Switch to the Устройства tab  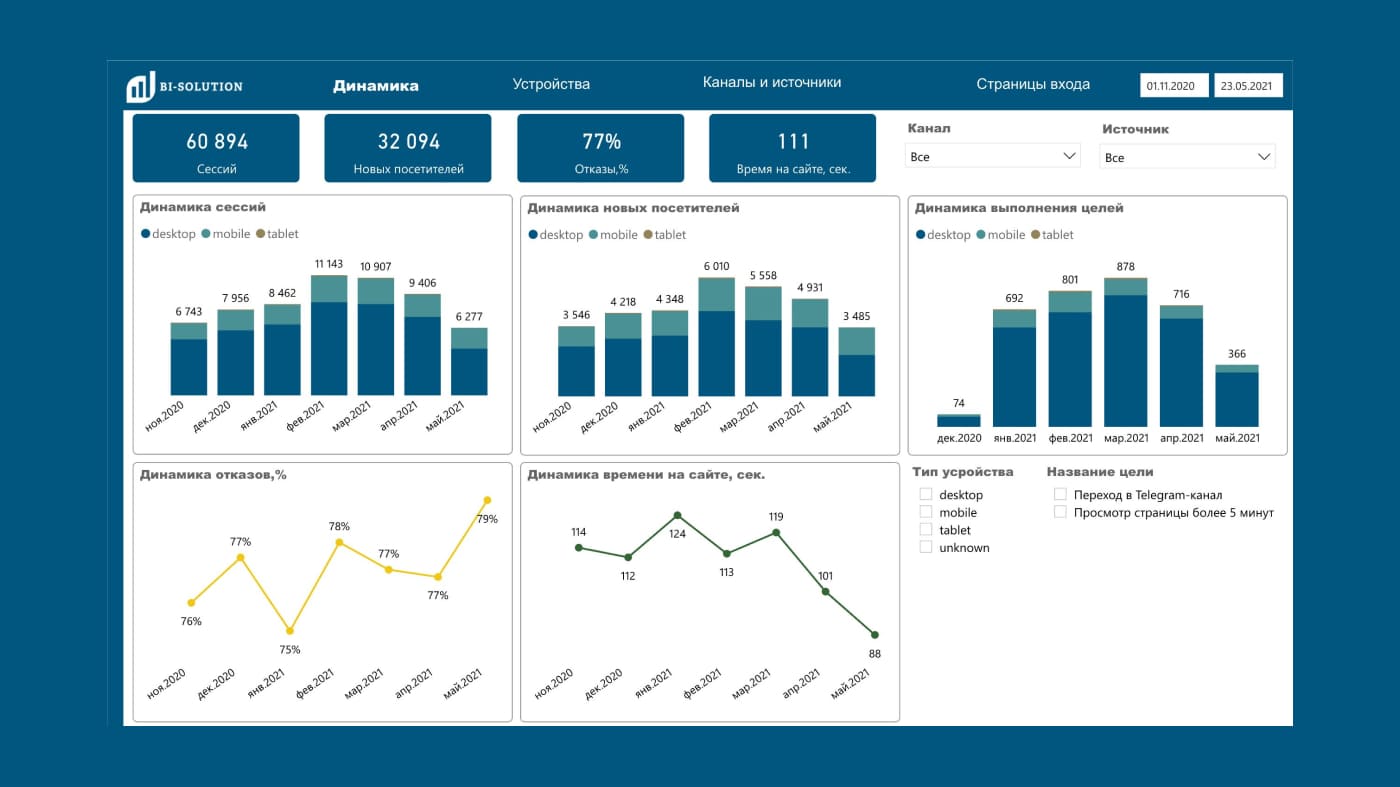(x=551, y=84)
